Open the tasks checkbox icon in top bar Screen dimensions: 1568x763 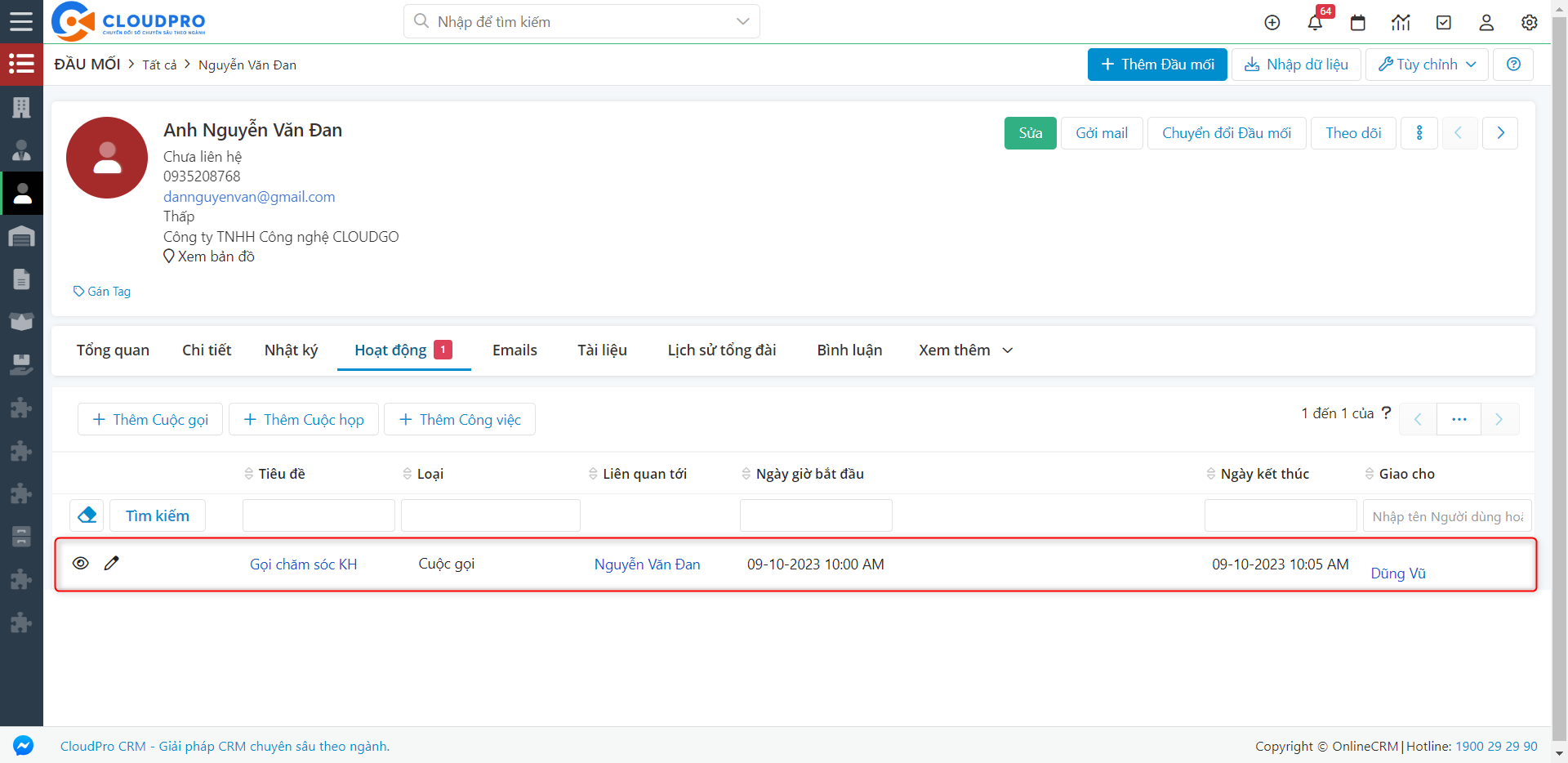coord(1444,23)
